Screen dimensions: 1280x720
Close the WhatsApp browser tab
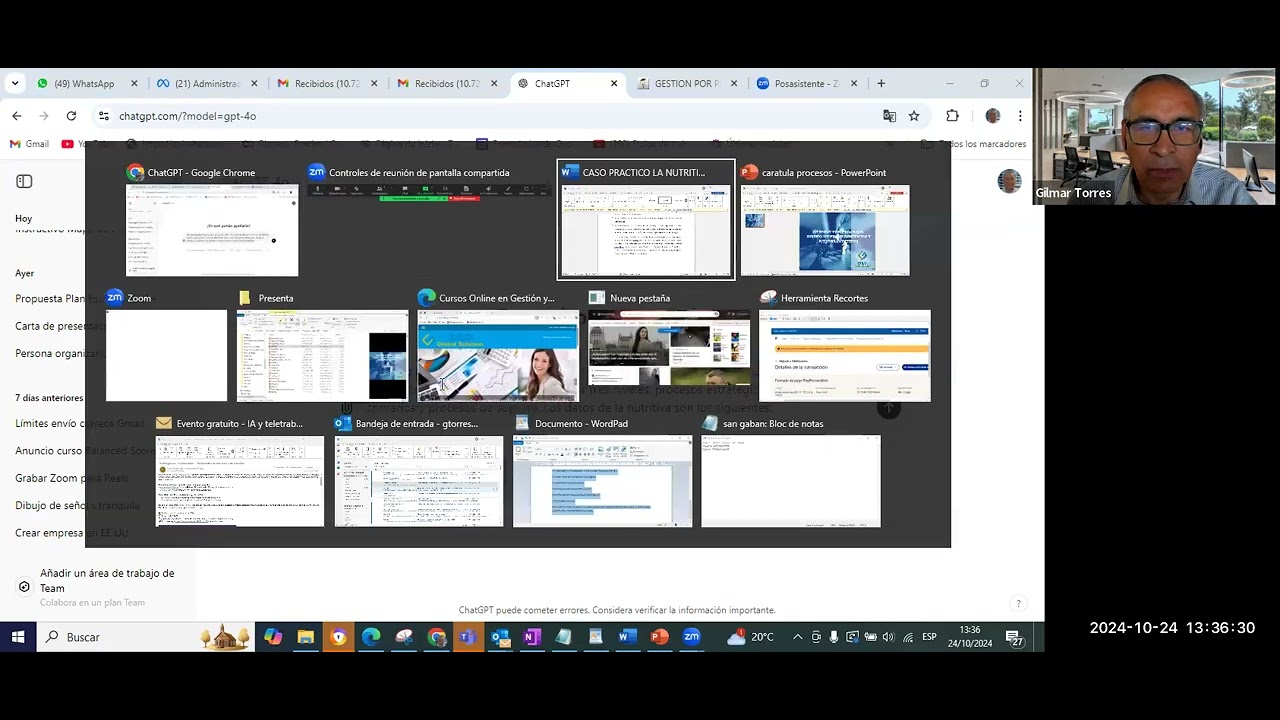tap(134, 84)
